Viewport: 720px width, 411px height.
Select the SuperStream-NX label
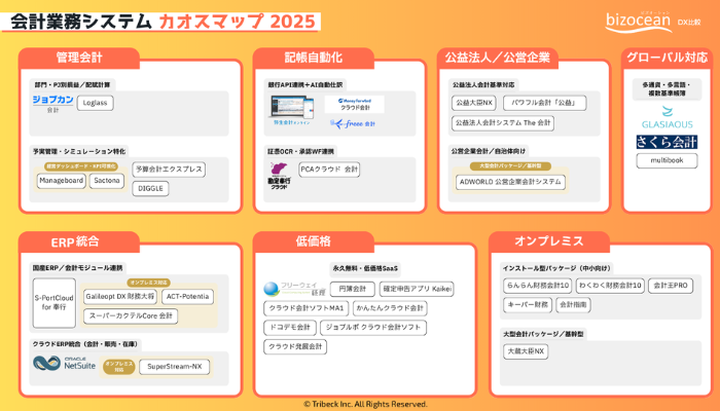pos(174,366)
